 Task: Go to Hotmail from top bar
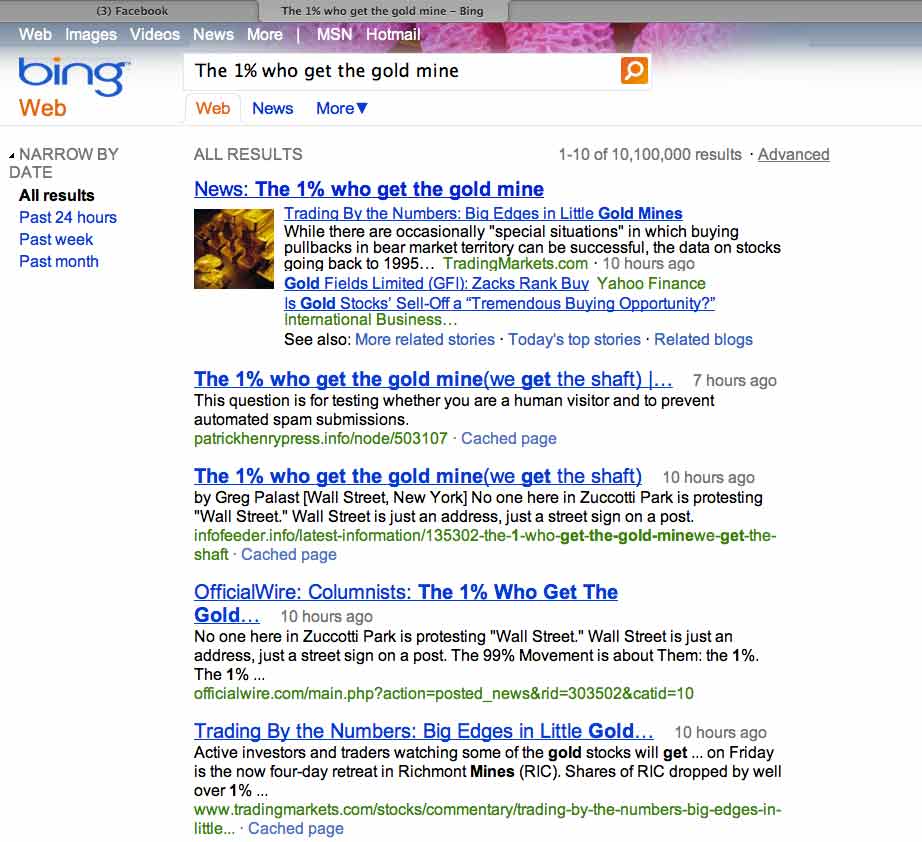pyautogui.click(x=393, y=34)
